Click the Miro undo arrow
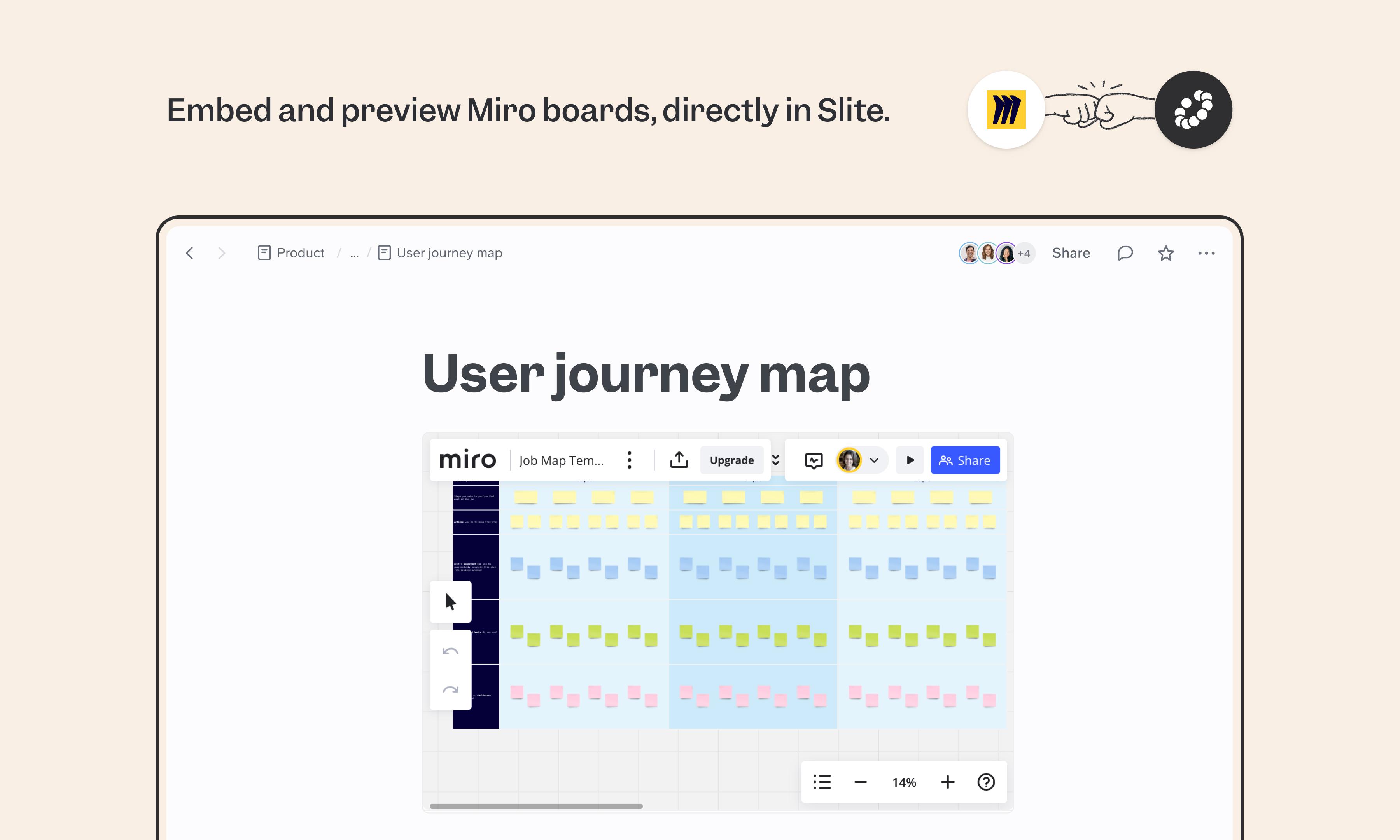The width and height of the screenshot is (1400, 840). 450,651
